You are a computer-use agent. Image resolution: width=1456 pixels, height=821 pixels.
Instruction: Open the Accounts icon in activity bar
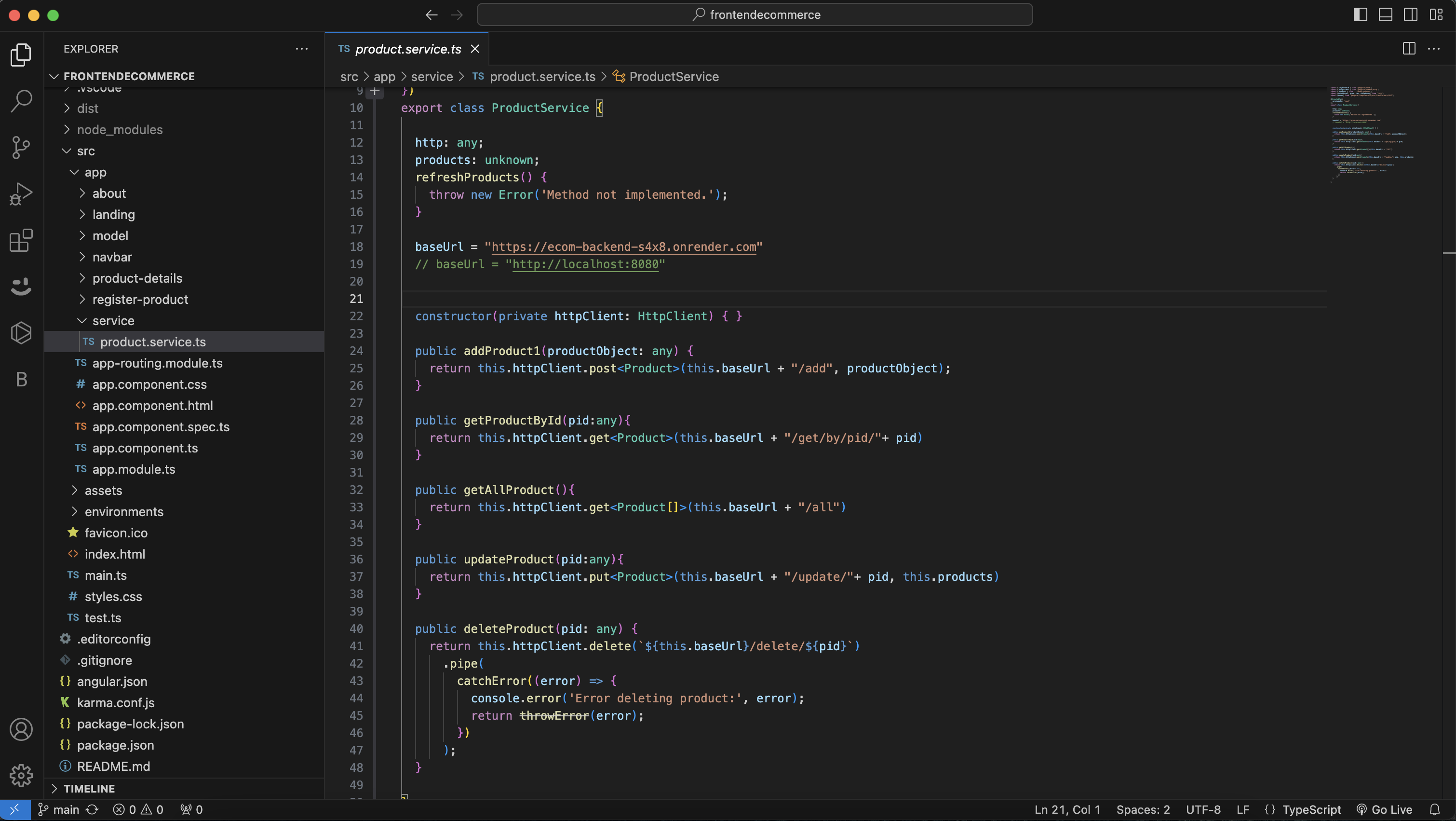(x=22, y=729)
